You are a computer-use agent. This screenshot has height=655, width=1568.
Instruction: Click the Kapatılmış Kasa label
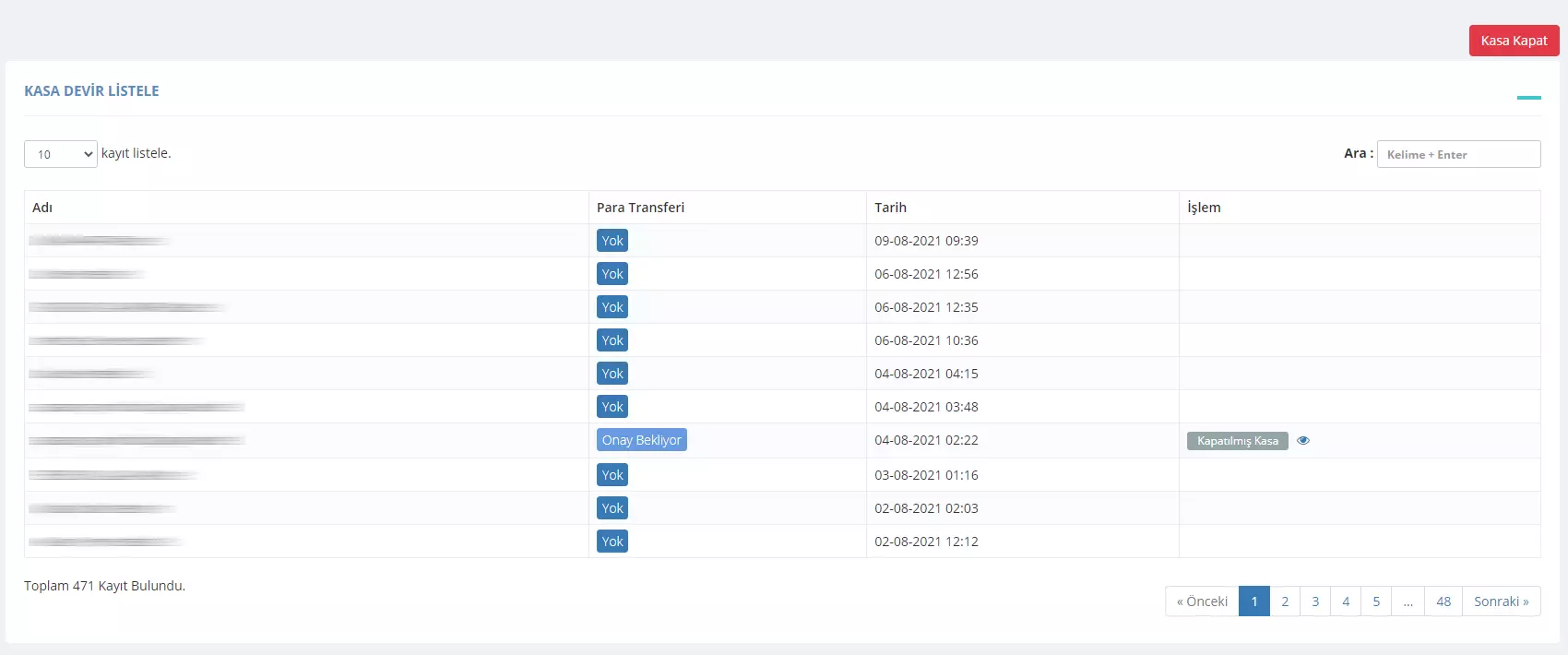pyautogui.click(x=1238, y=441)
